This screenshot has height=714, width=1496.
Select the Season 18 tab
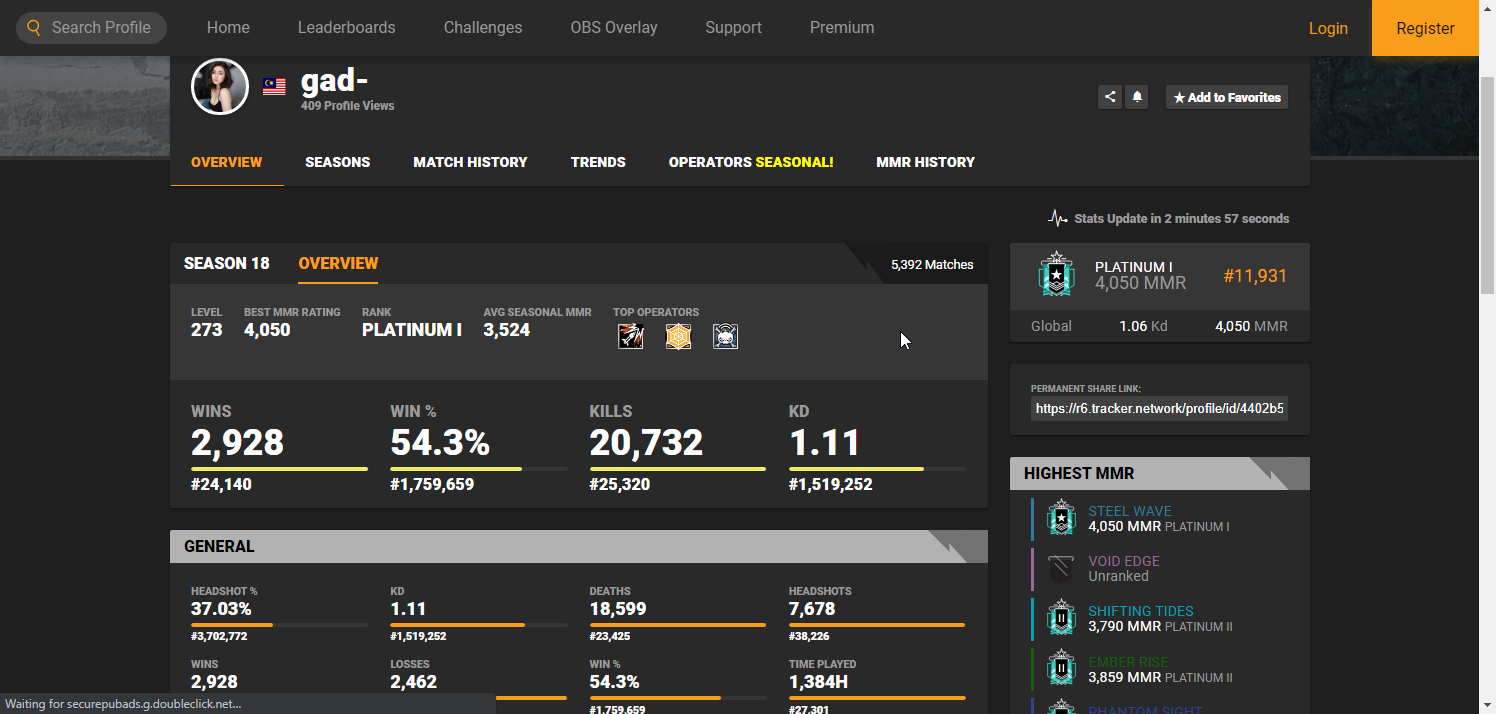coord(227,264)
